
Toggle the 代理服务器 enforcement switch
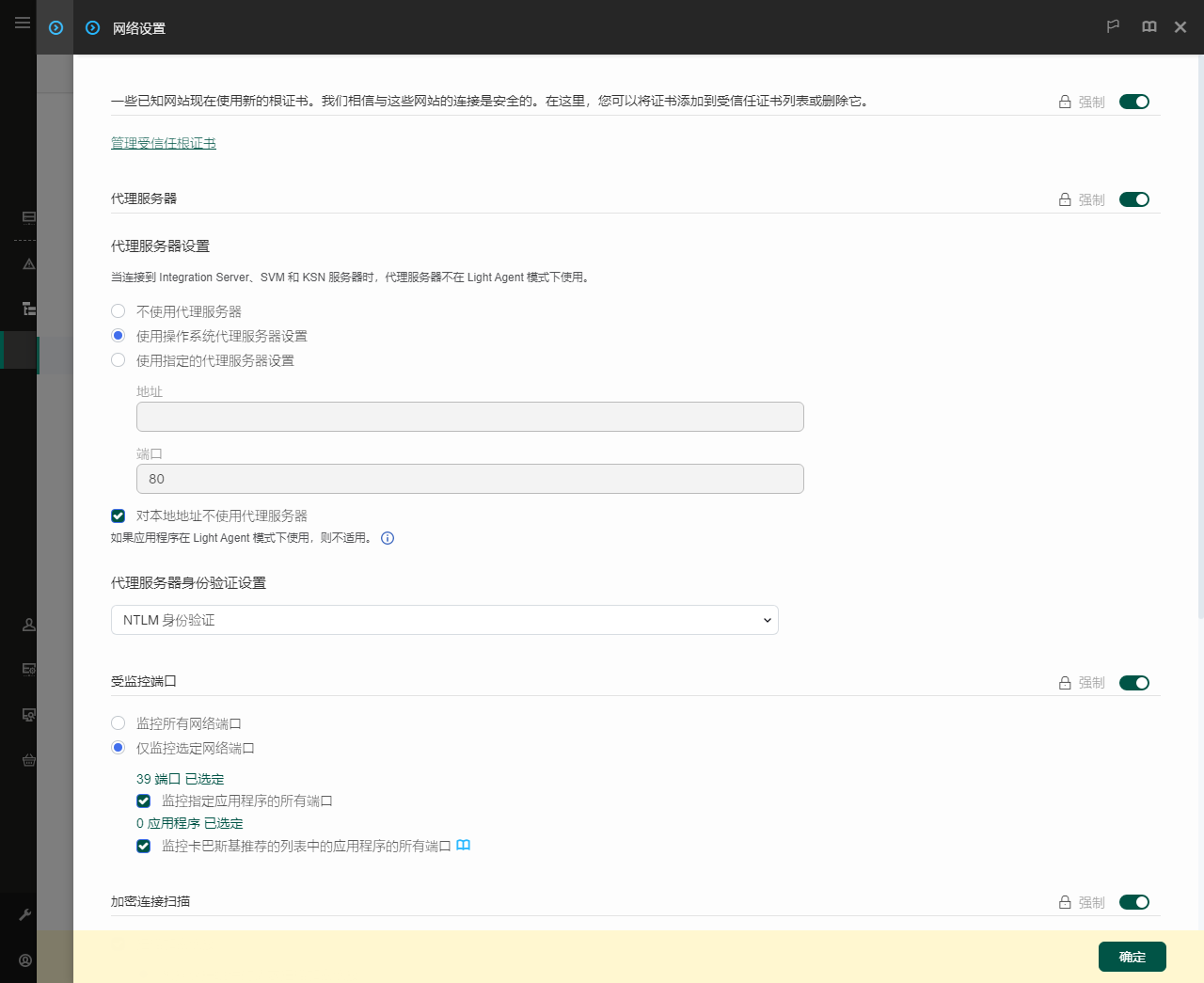(x=1133, y=199)
